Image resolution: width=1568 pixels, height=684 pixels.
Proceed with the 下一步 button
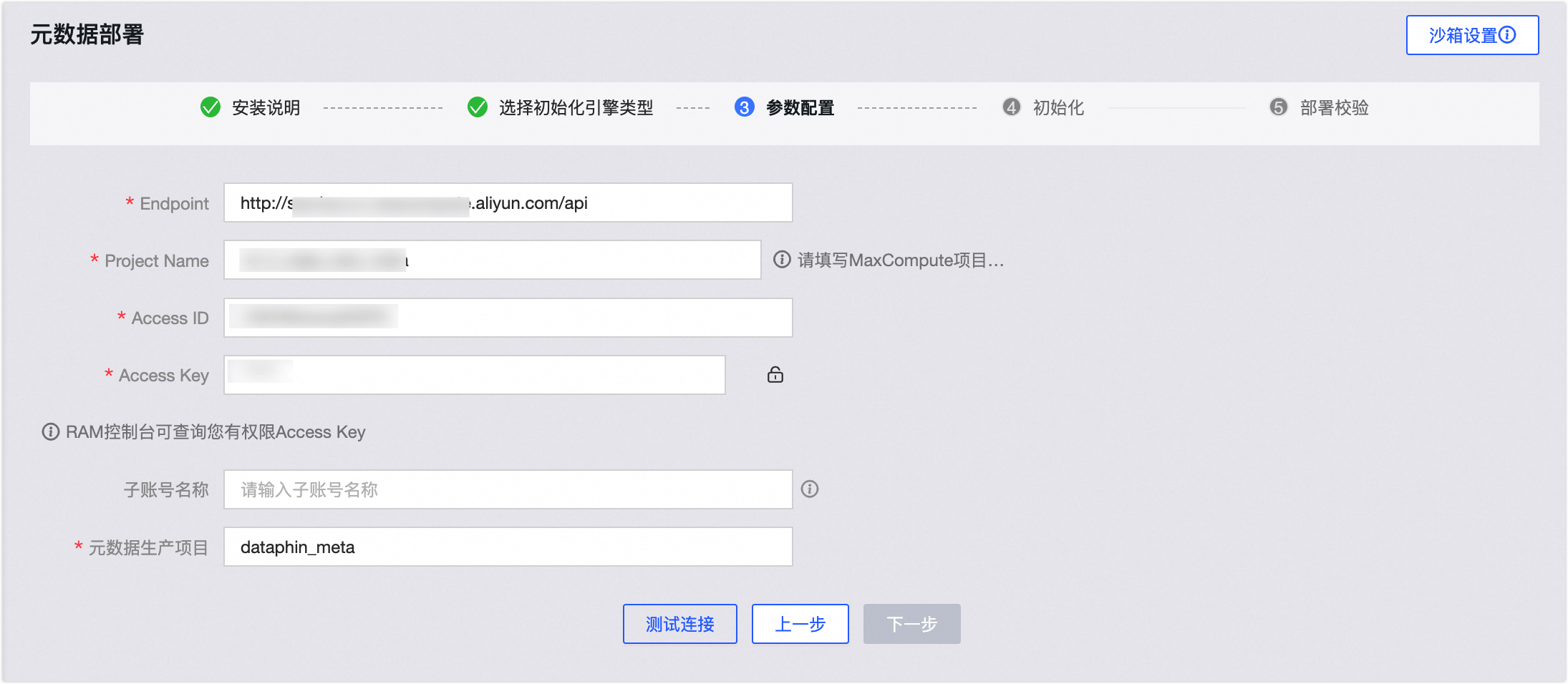(911, 623)
